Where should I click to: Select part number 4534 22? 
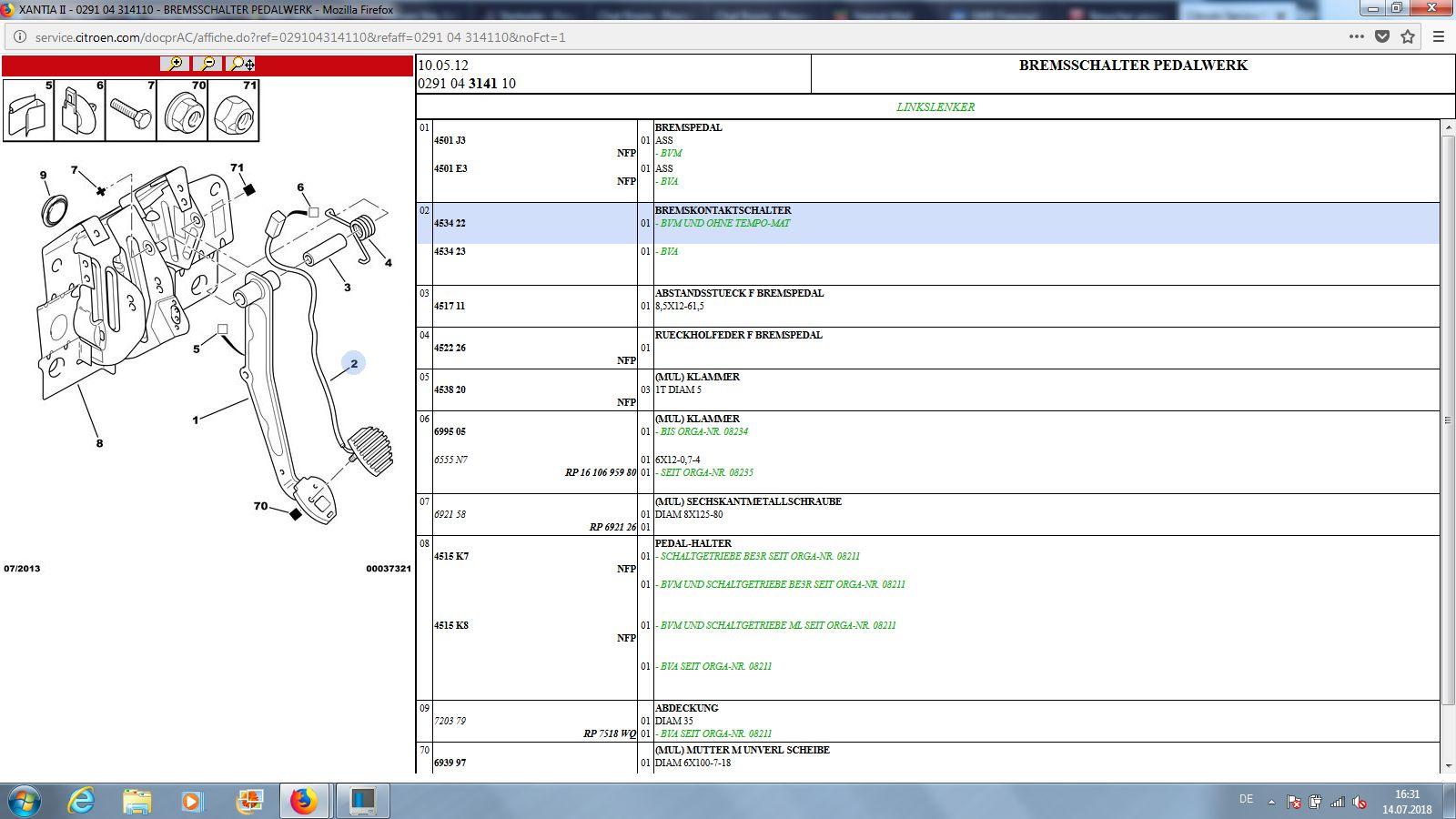coord(450,224)
